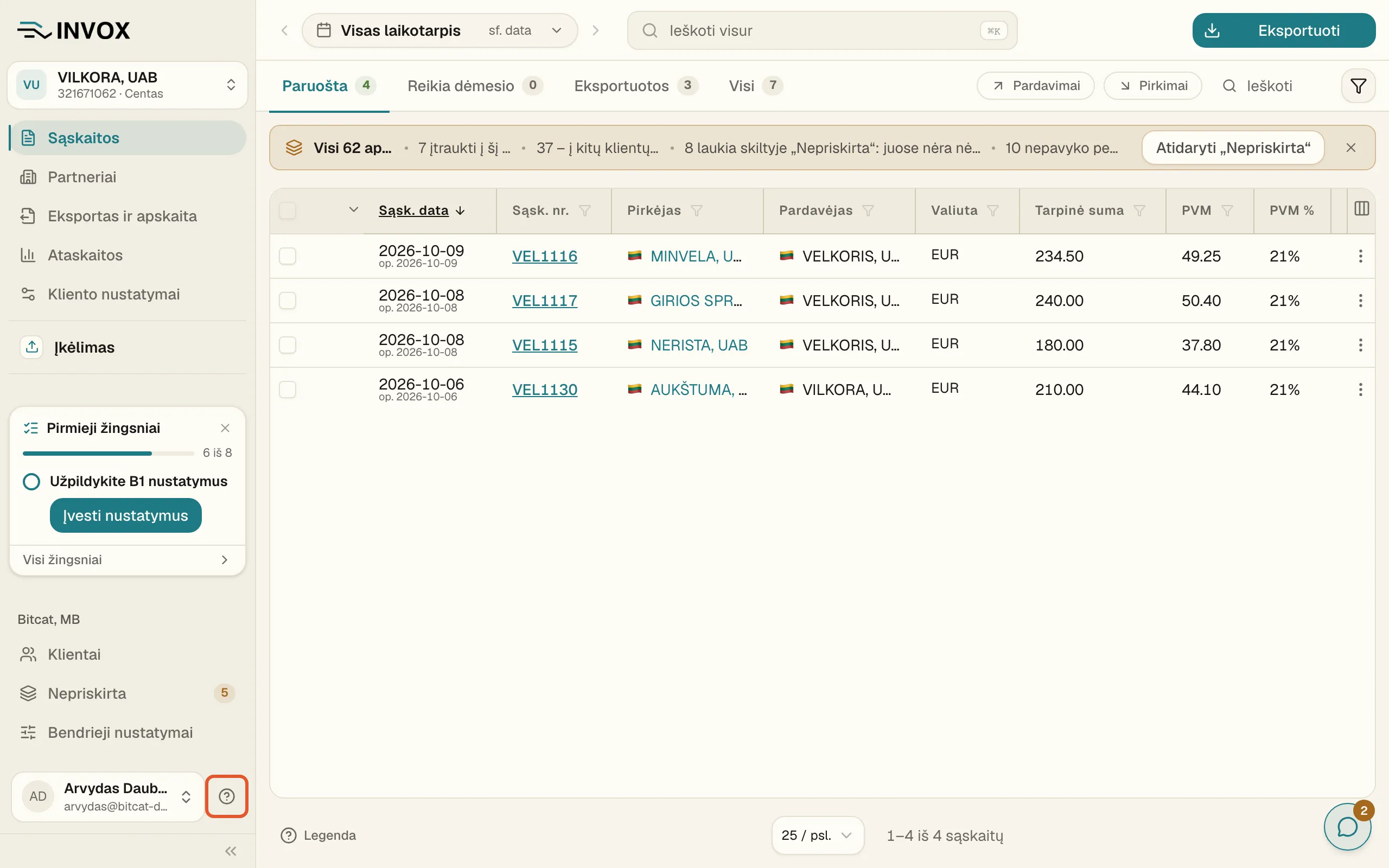Image resolution: width=1389 pixels, height=868 pixels.
Task: Switch to Visi tab
Action: pos(755,86)
